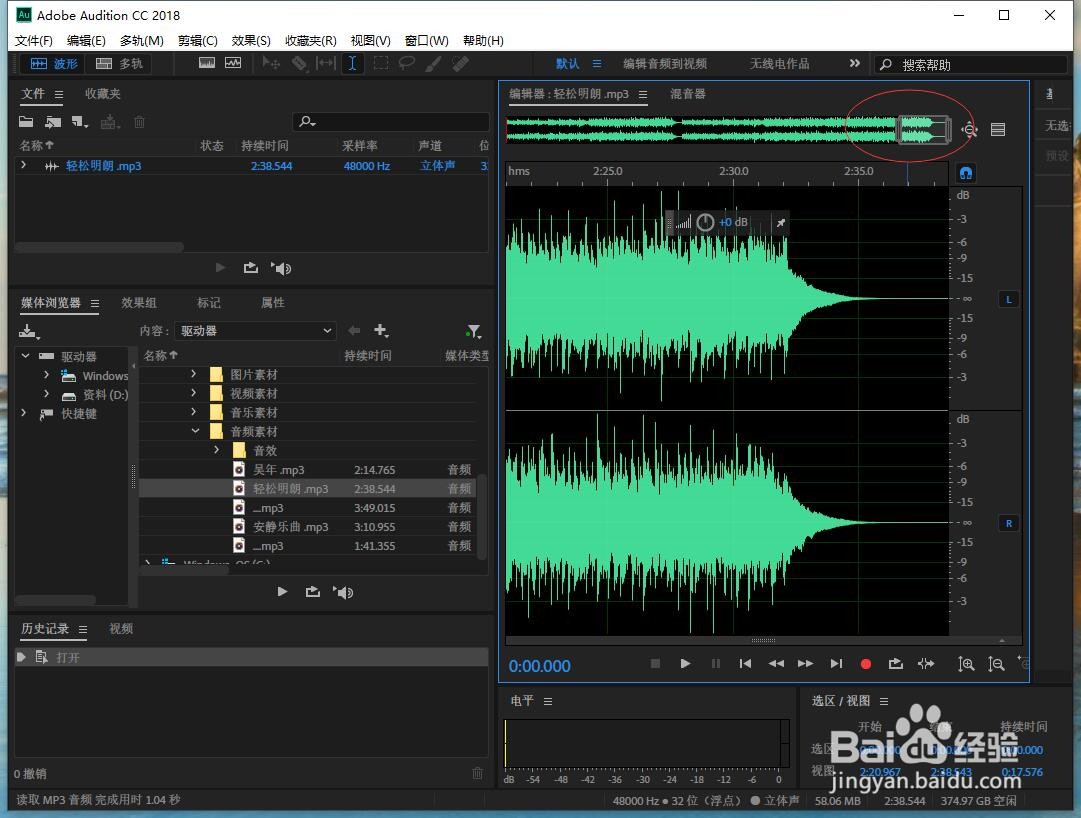
Task: Expand the workspace overflow list
Action: pyautogui.click(x=855, y=63)
